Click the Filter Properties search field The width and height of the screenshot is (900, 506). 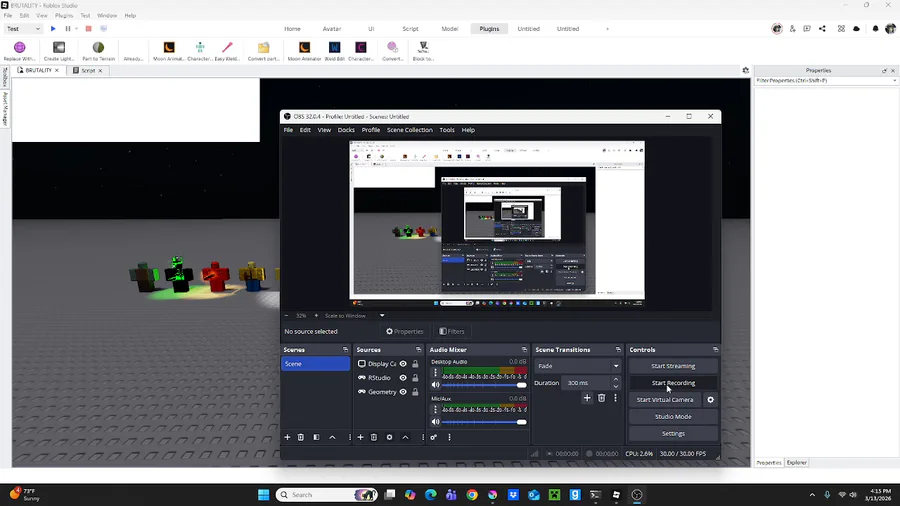[x=825, y=81]
